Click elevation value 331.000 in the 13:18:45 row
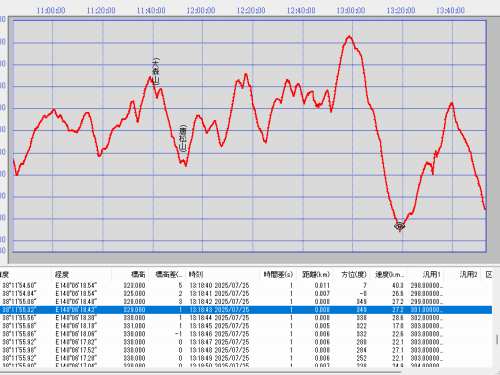500x375 pixels. (134, 326)
